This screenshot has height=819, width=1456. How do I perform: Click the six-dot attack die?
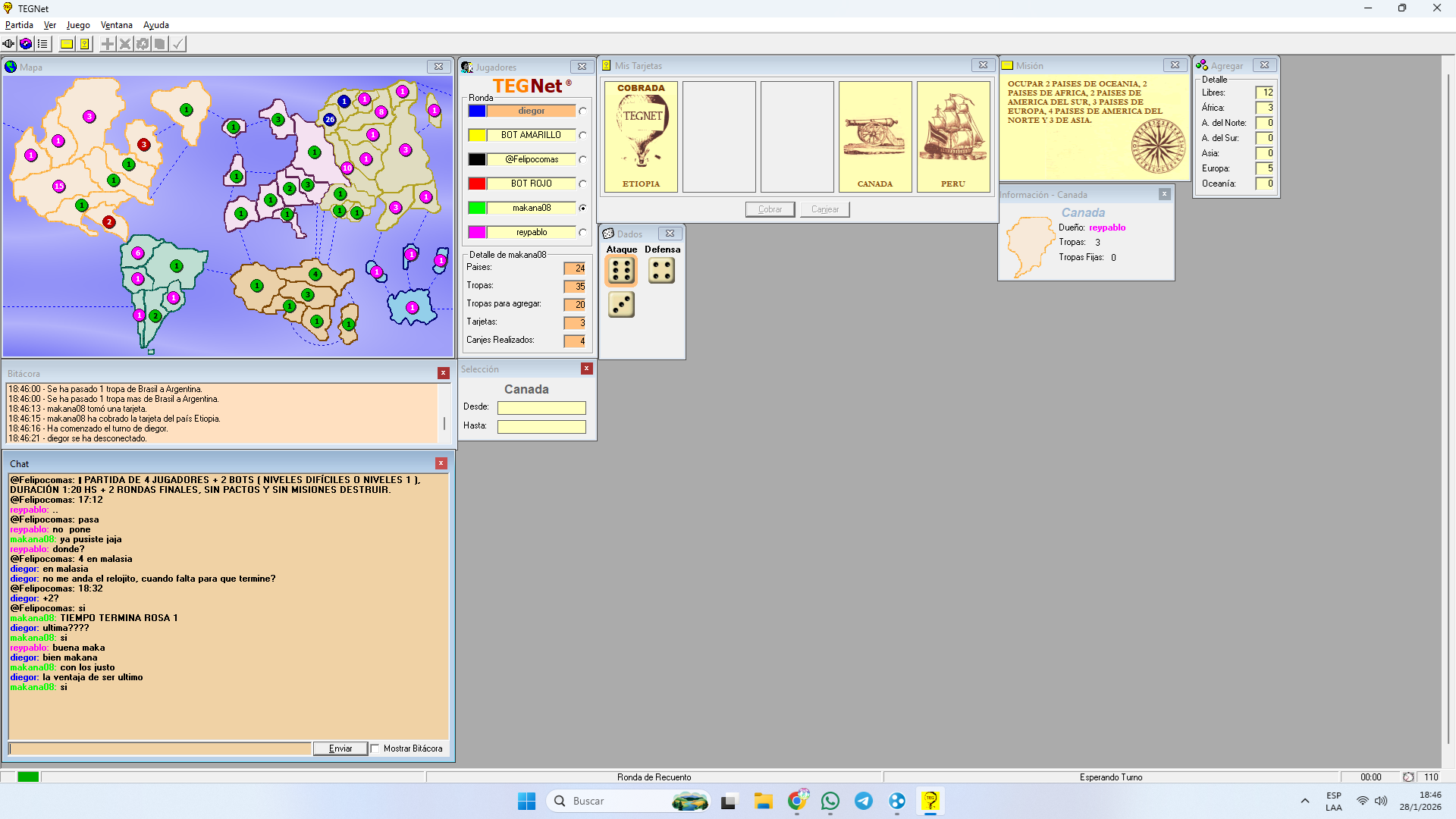click(621, 271)
